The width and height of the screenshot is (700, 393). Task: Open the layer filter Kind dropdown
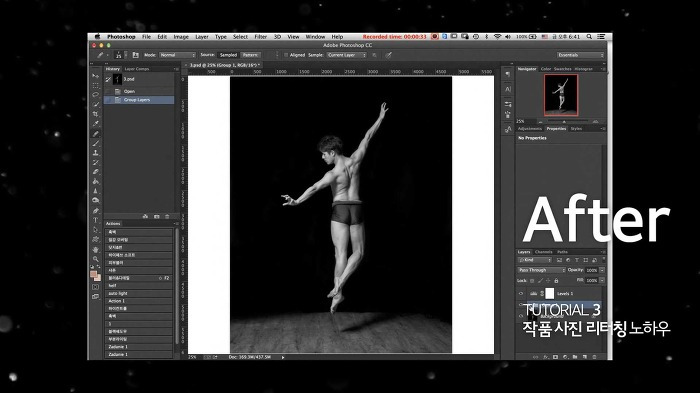coord(535,260)
